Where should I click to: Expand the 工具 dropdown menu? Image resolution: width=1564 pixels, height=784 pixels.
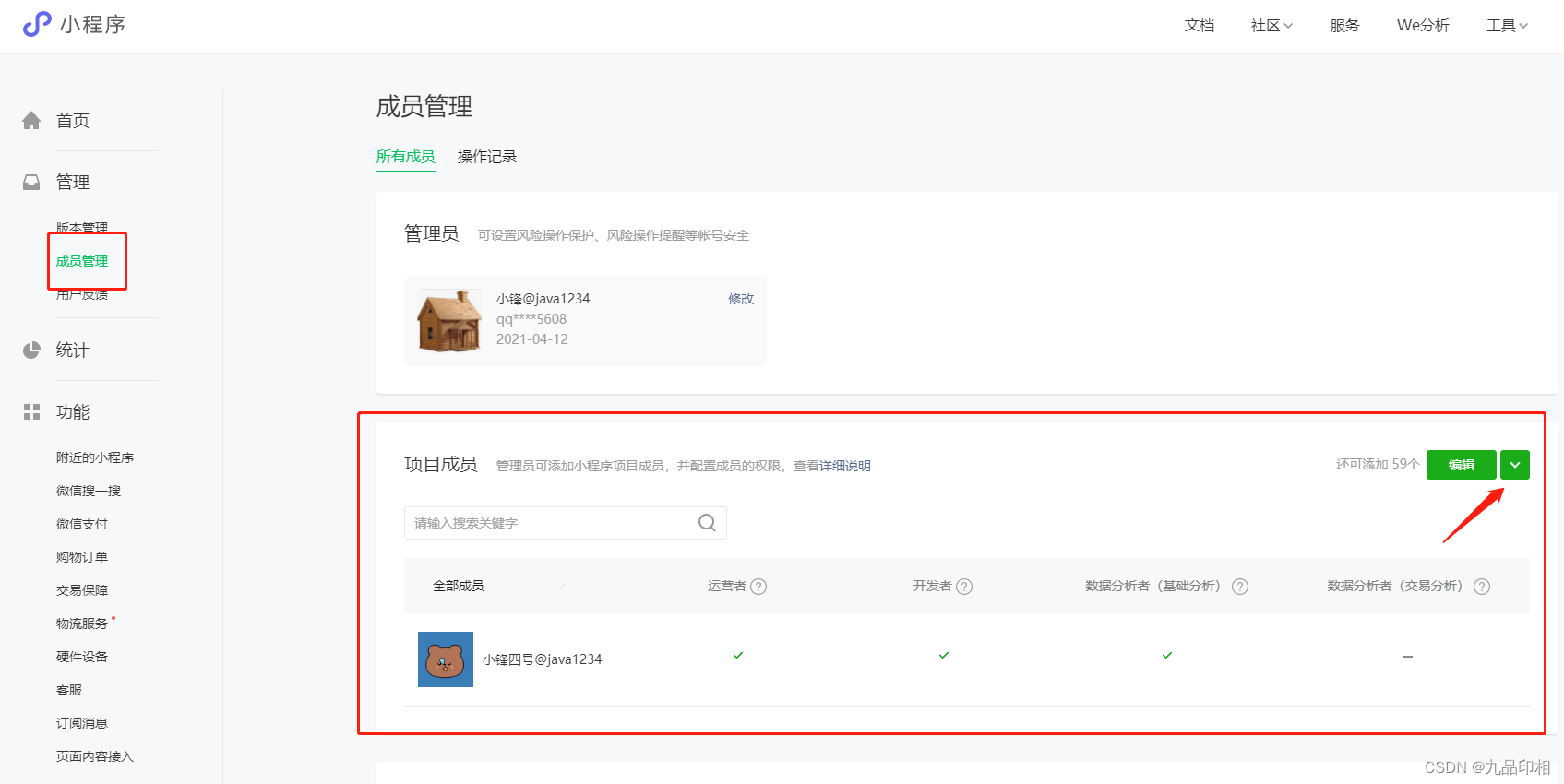coord(1507,26)
